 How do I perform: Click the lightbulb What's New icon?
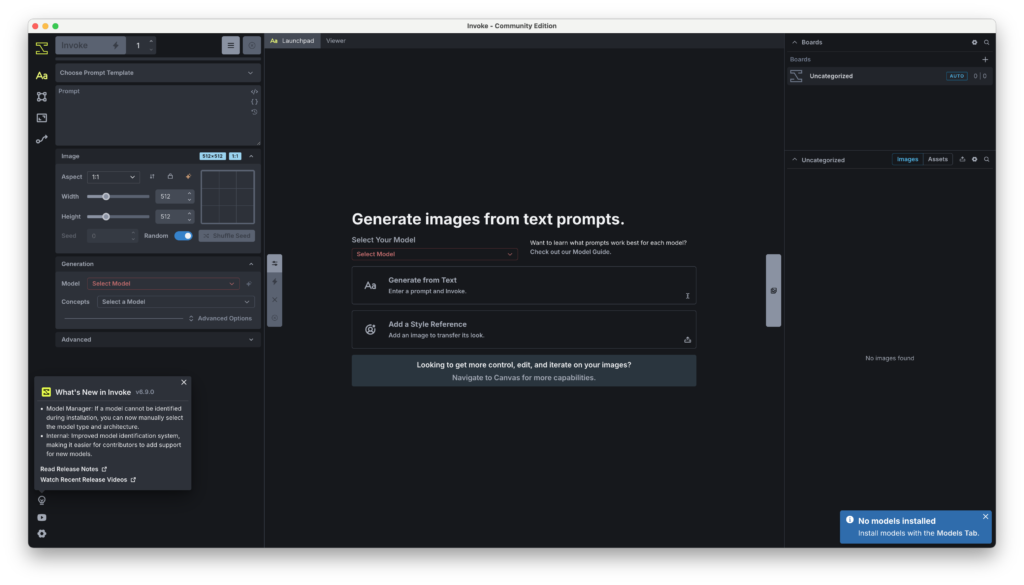[42, 500]
